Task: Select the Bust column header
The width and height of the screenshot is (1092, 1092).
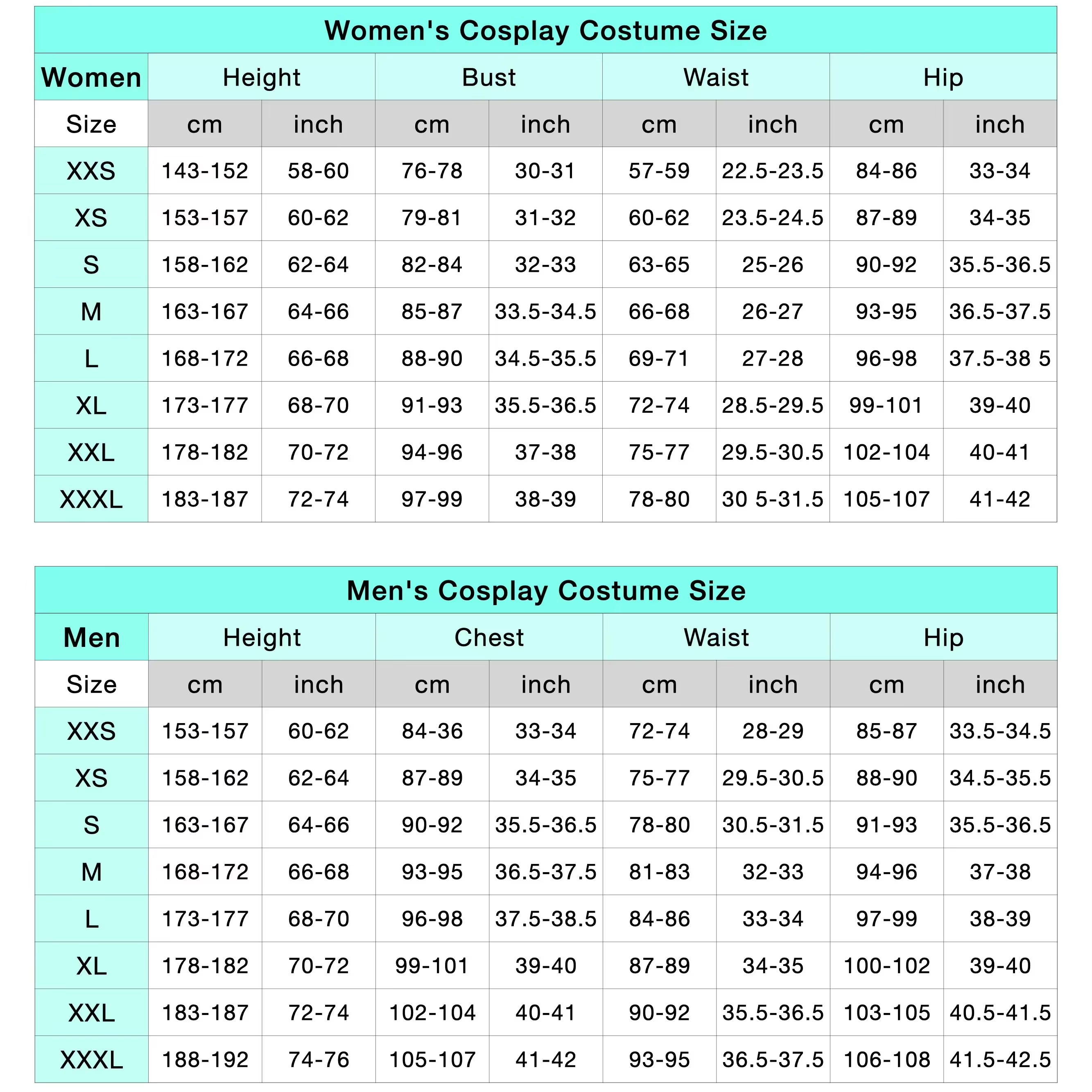Action: [x=488, y=77]
